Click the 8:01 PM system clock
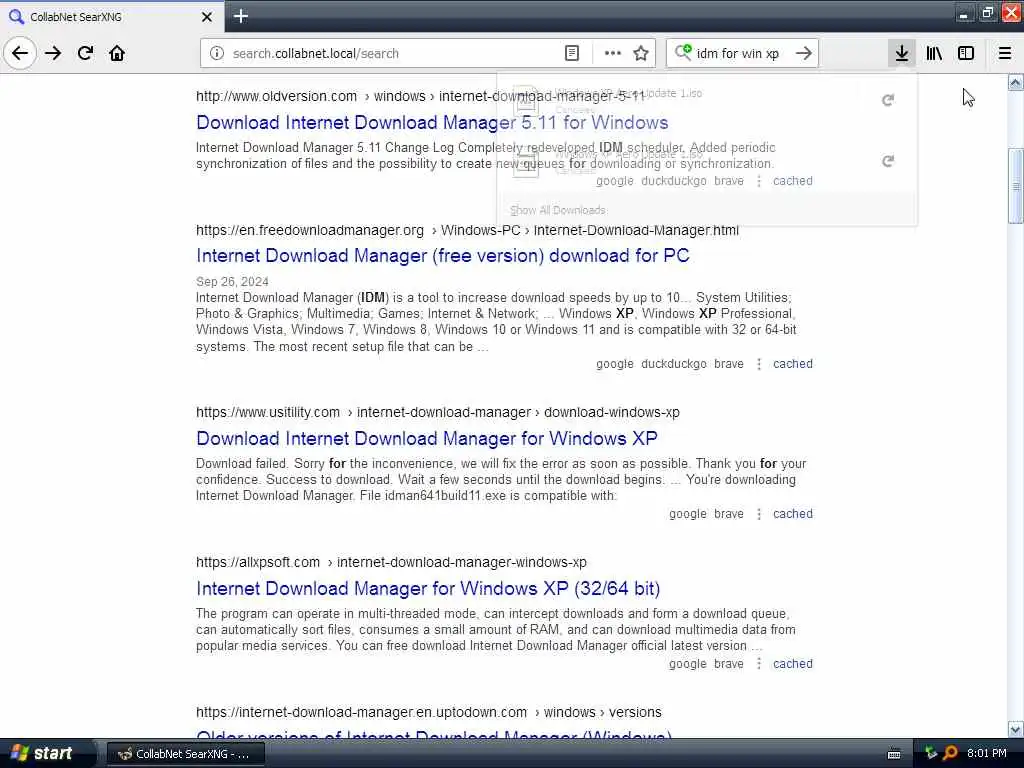The image size is (1024, 768). point(987,754)
